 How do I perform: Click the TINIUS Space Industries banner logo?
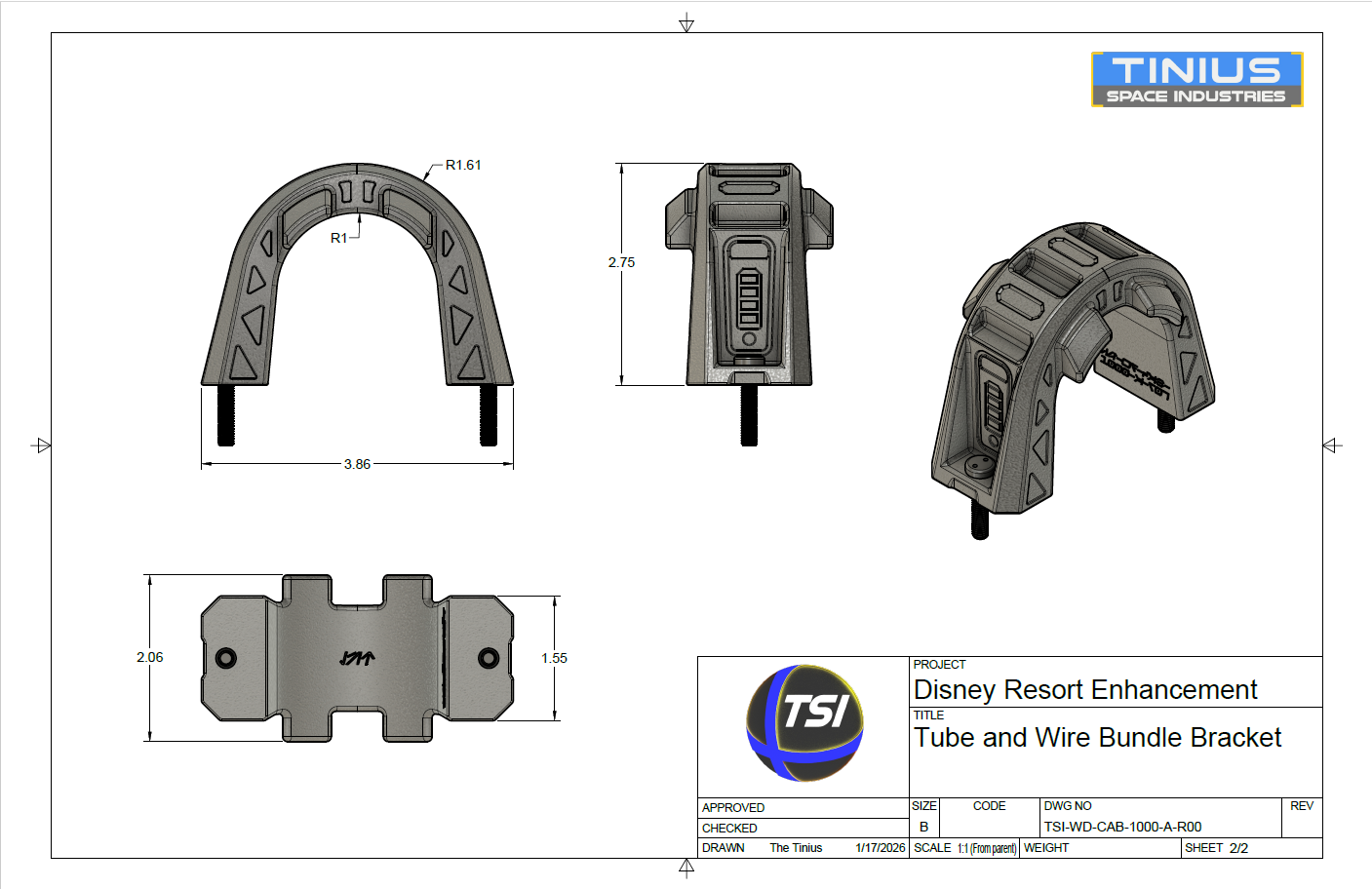(x=1197, y=78)
